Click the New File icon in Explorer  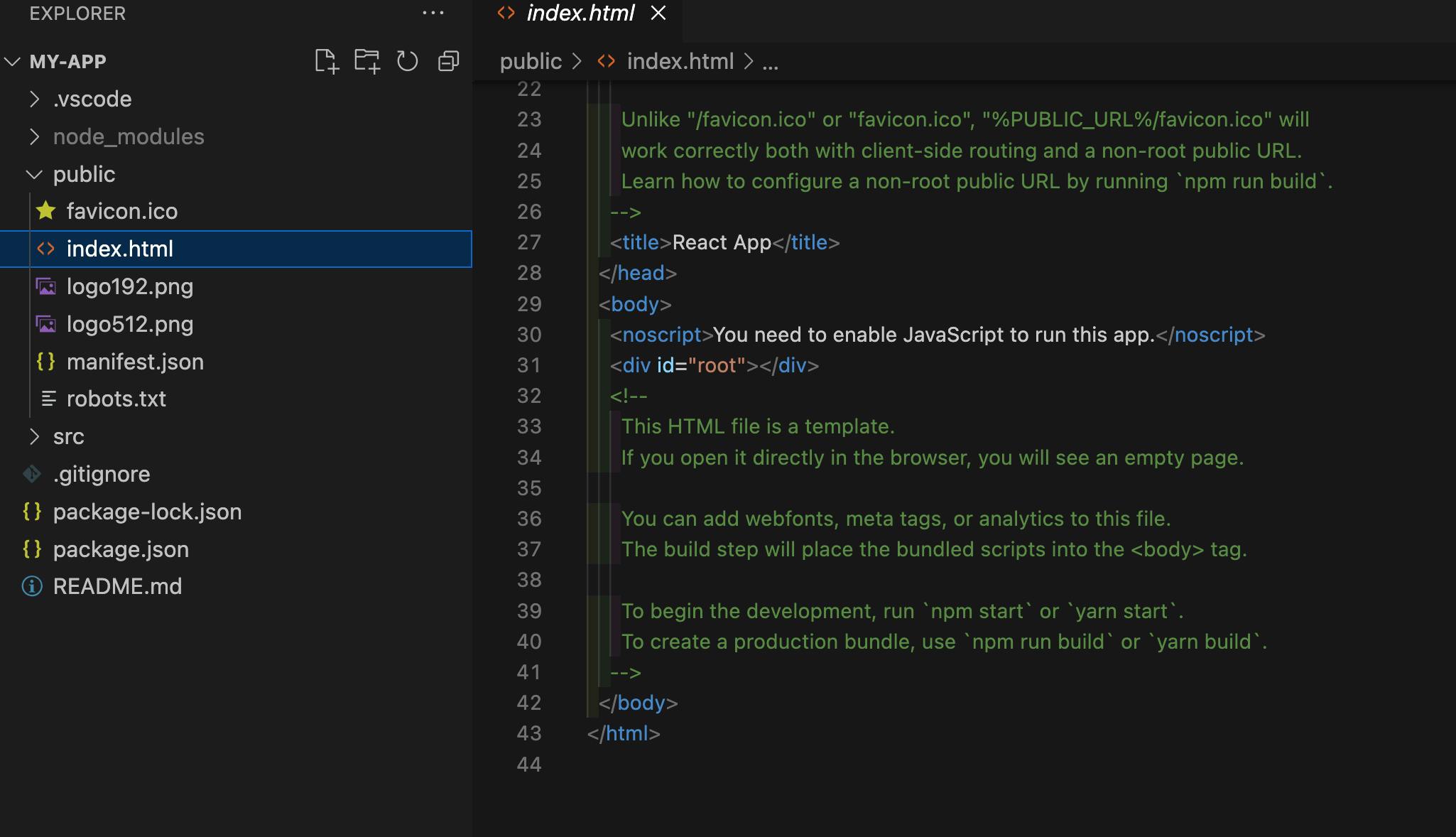[x=327, y=62]
